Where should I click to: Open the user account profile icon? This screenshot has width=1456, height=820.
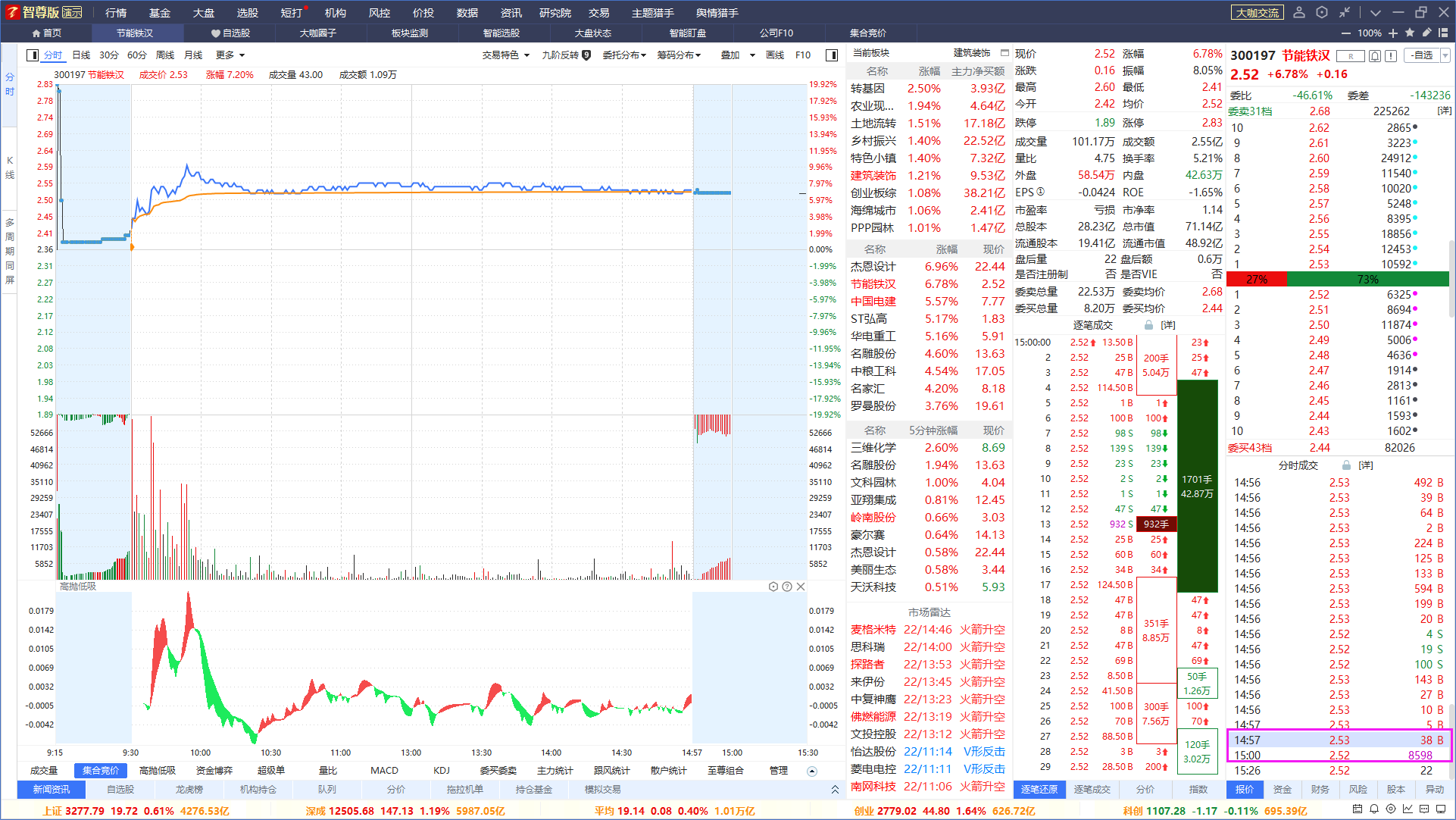1299,12
